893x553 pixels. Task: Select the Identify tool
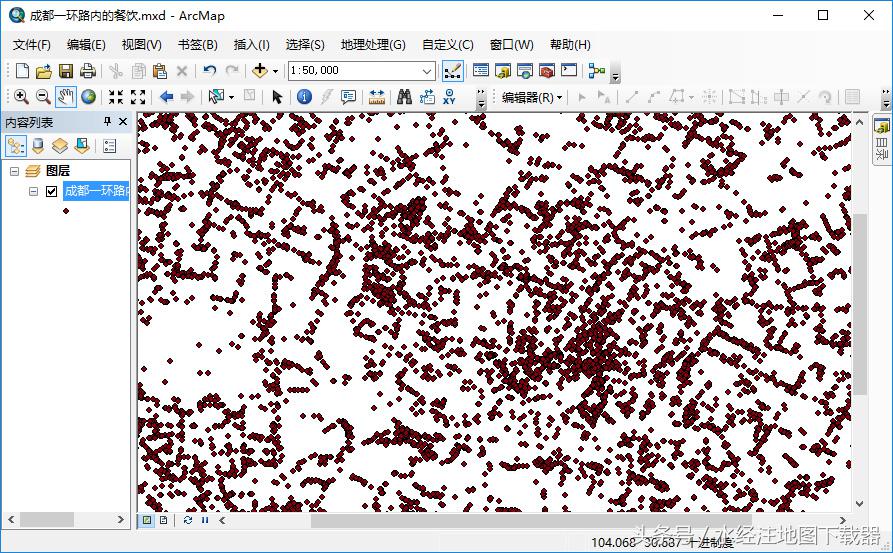tap(304, 97)
